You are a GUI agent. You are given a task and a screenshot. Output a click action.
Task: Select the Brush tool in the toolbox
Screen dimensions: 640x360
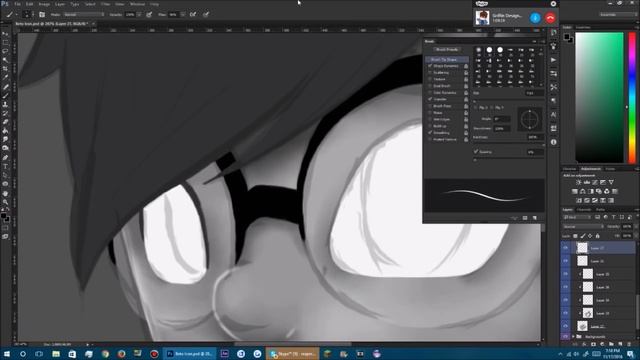5,96
